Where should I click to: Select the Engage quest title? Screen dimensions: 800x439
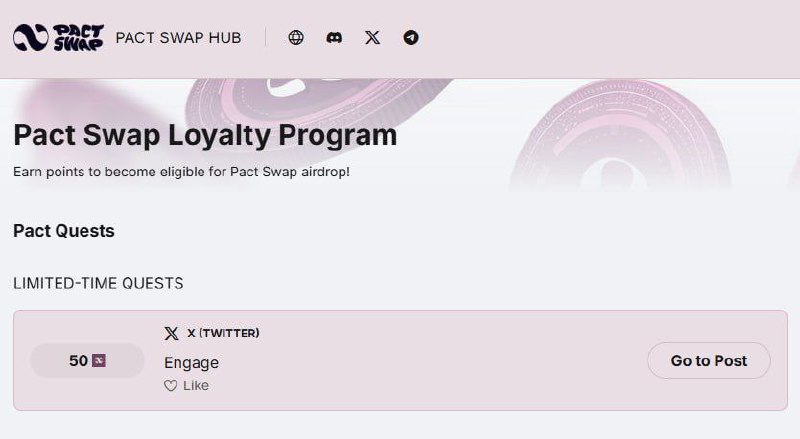click(191, 362)
